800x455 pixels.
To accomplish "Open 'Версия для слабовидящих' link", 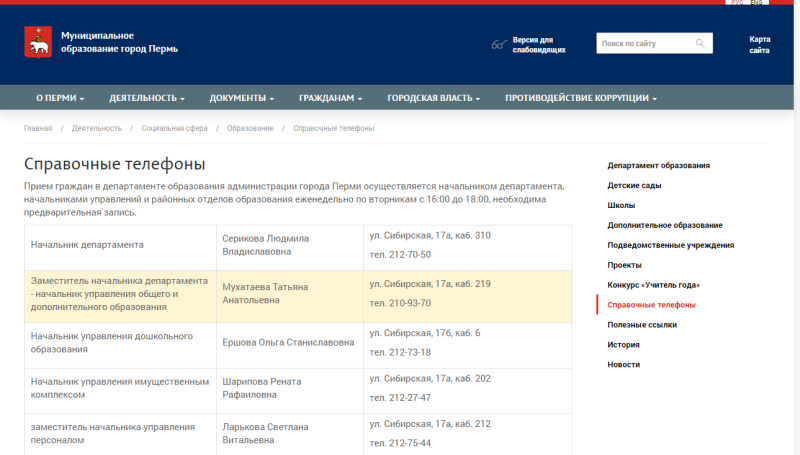I will click(539, 45).
